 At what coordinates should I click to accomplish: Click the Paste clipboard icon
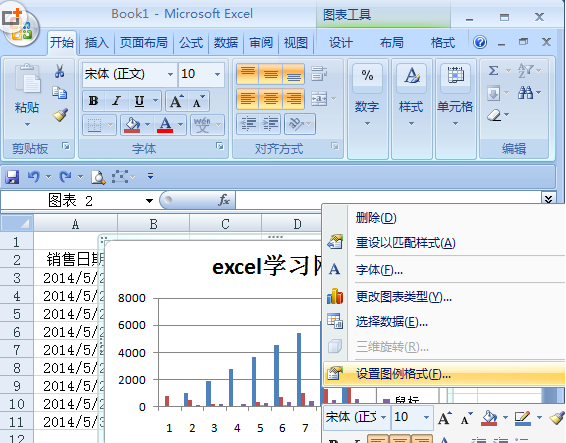click(27, 79)
